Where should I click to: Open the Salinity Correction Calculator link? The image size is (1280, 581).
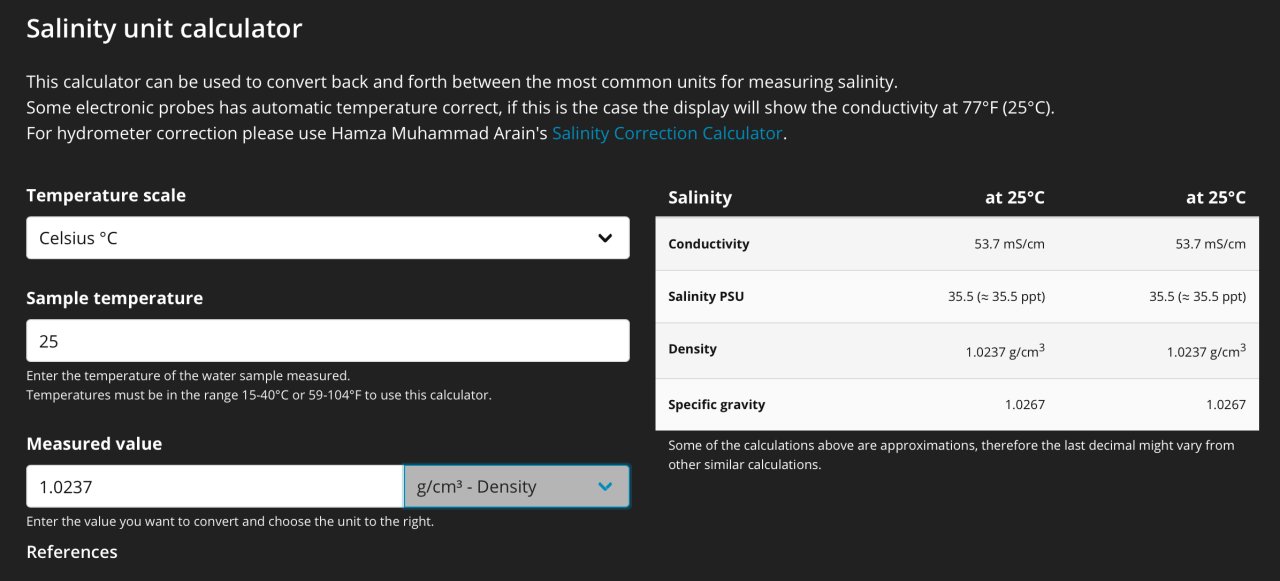[x=667, y=133]
